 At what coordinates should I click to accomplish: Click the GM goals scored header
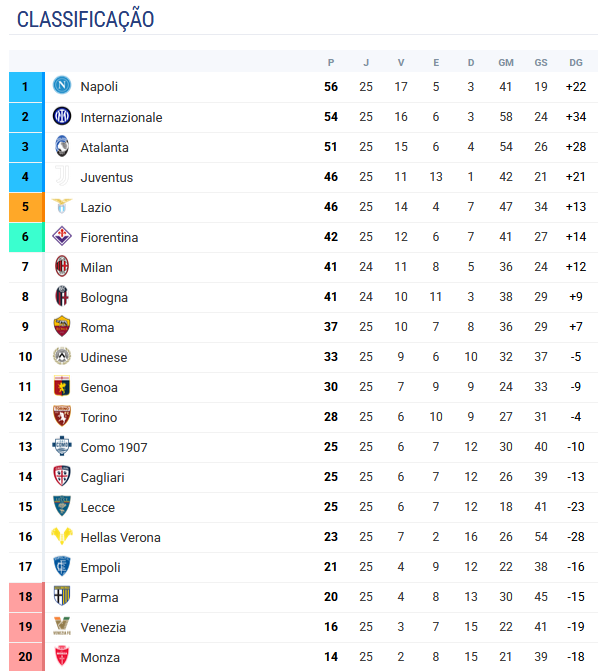pos(506,63)
